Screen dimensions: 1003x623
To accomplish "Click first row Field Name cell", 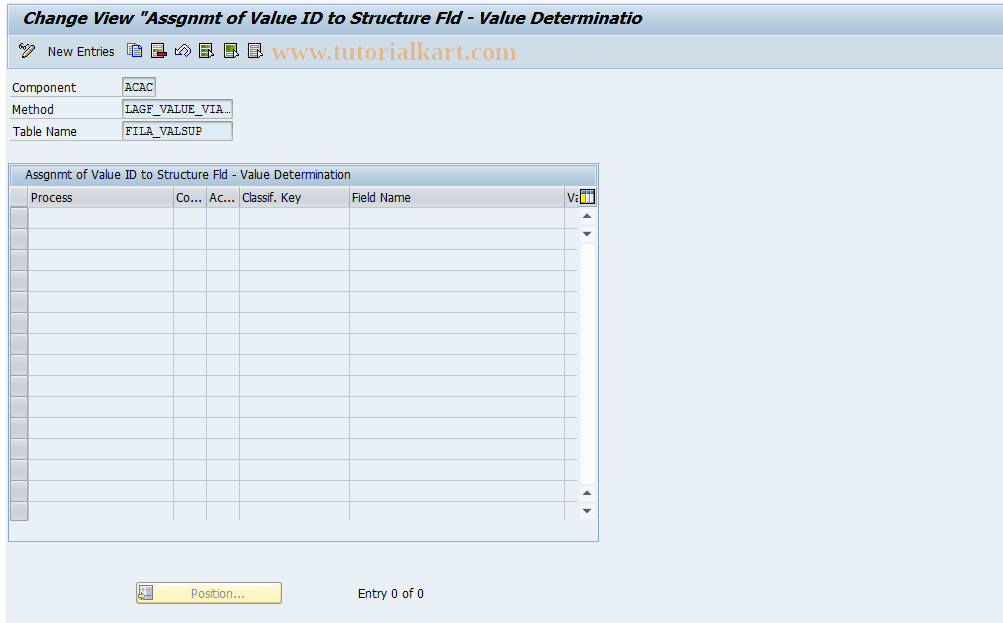I will [x=457, y=218].
